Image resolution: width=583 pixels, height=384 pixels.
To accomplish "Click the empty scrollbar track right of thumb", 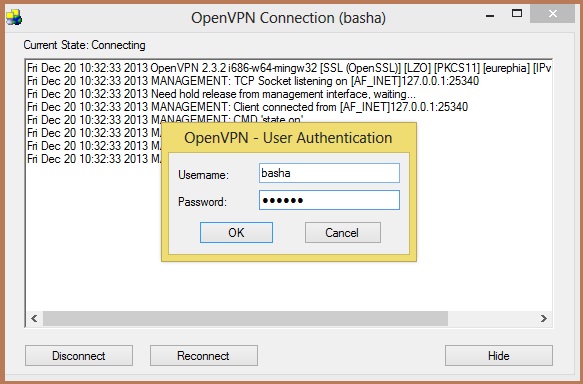I will pos(492,319).
